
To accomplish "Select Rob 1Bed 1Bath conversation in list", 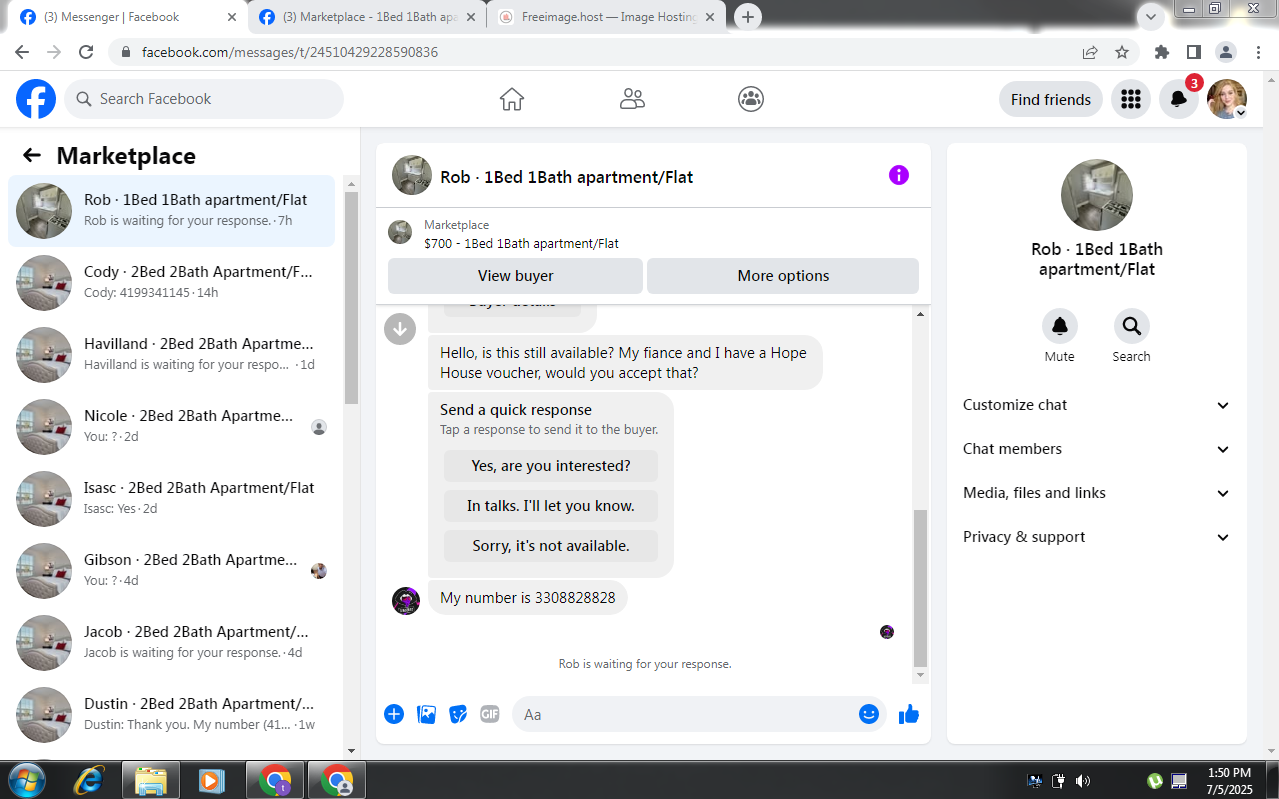I will 172,210.
